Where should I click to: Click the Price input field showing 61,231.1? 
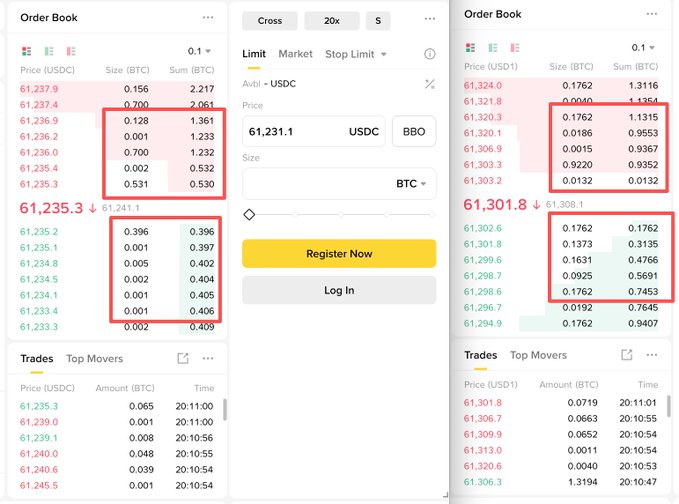[314, 132]
